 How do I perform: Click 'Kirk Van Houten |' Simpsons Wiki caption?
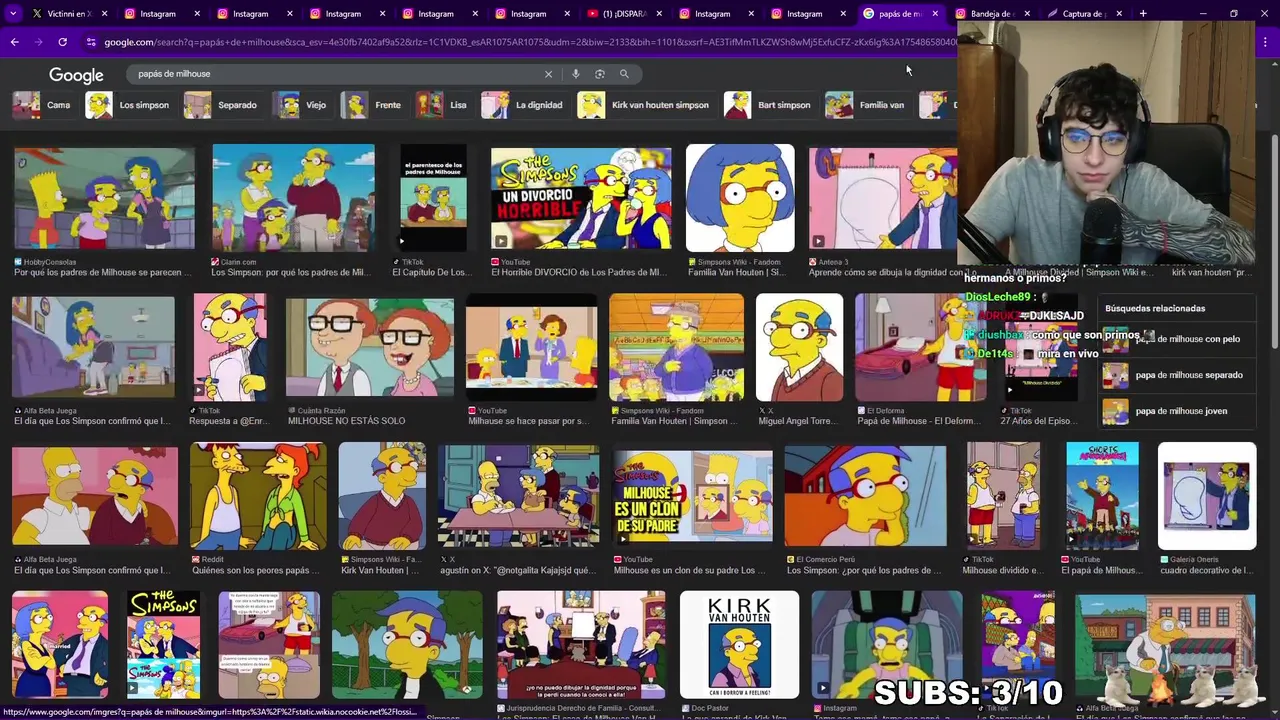(380, 570)
